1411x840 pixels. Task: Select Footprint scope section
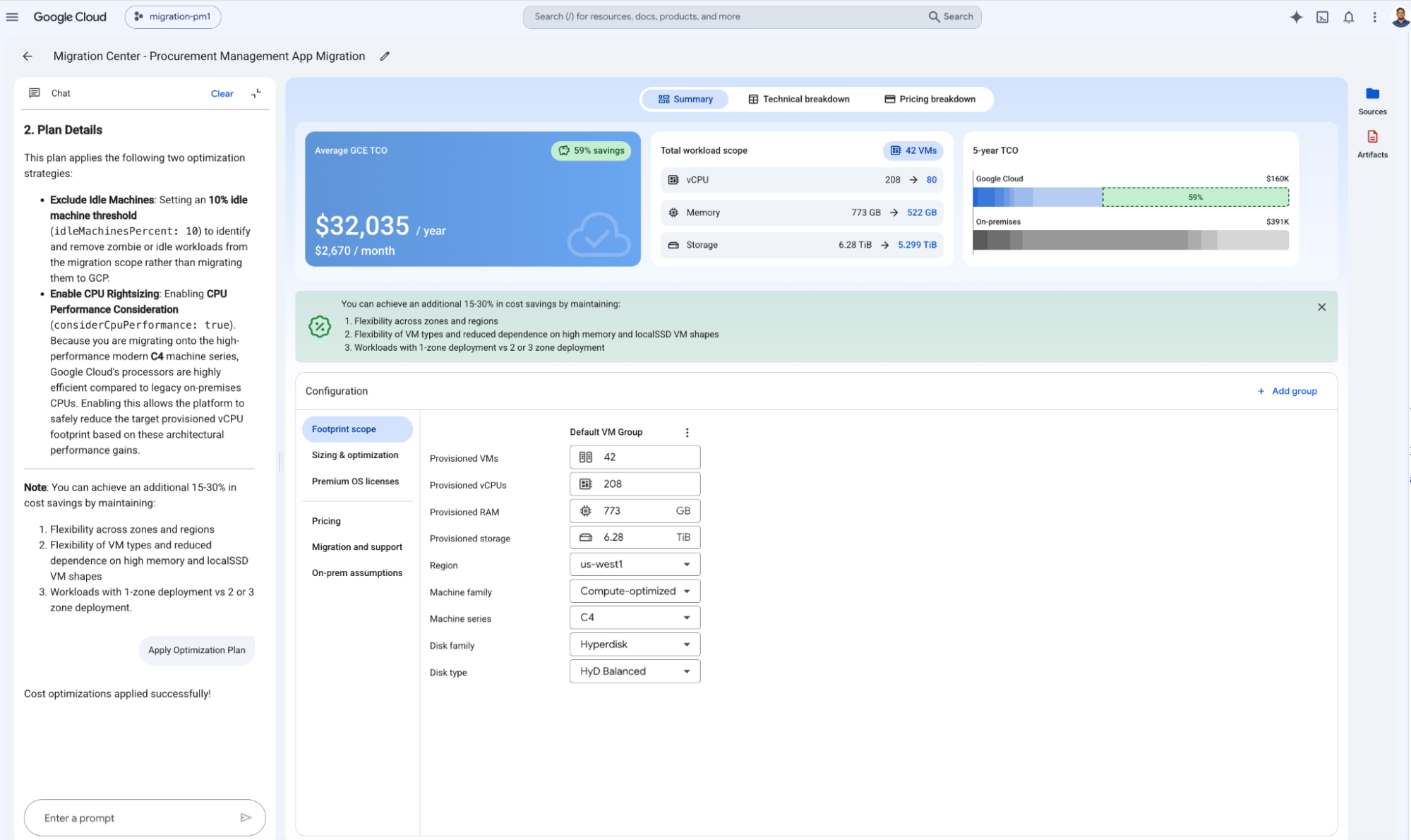click(357, 429)
